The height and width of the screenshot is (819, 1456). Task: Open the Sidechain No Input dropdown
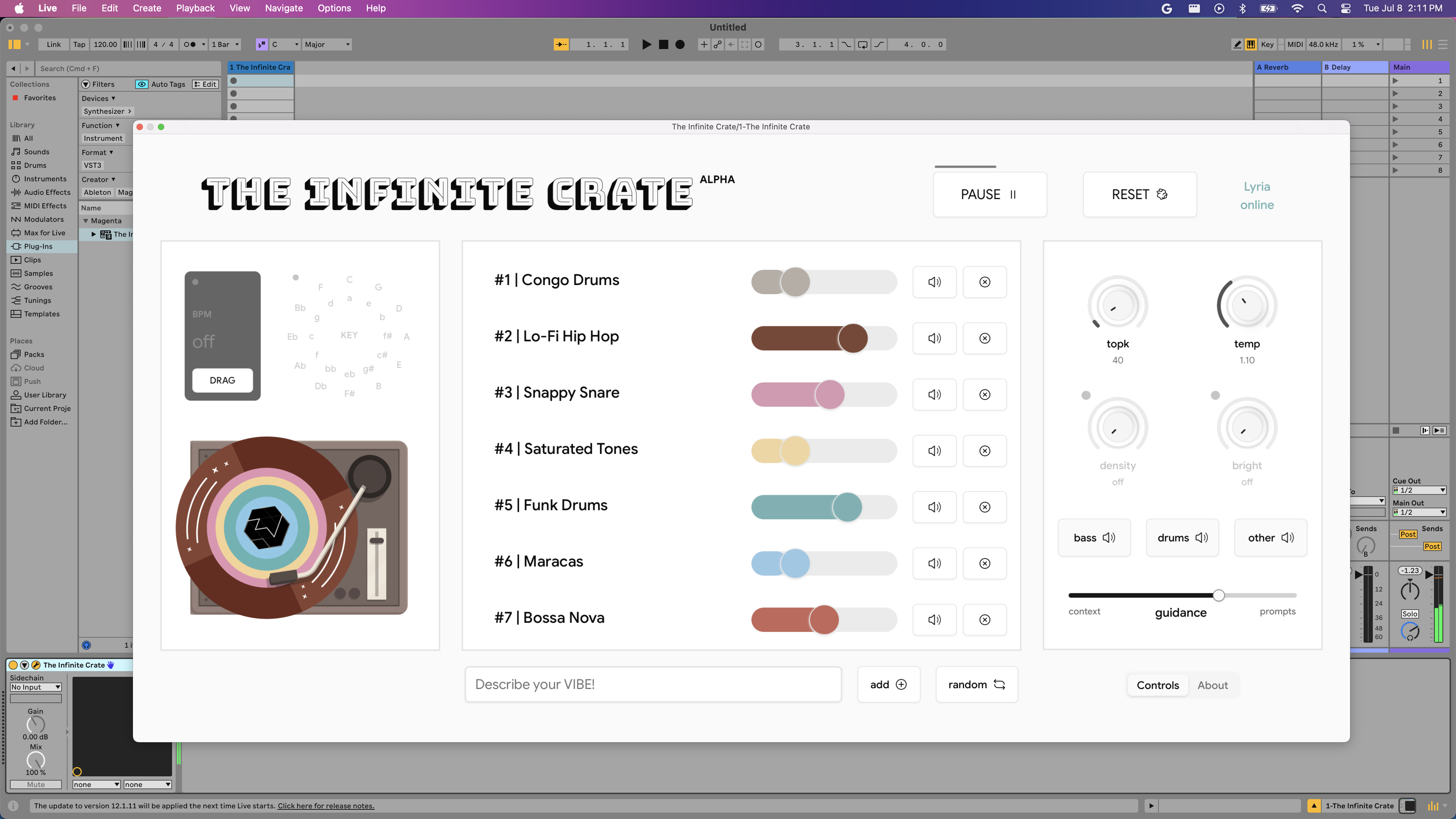pyautogui.click(x=36, y=687)
